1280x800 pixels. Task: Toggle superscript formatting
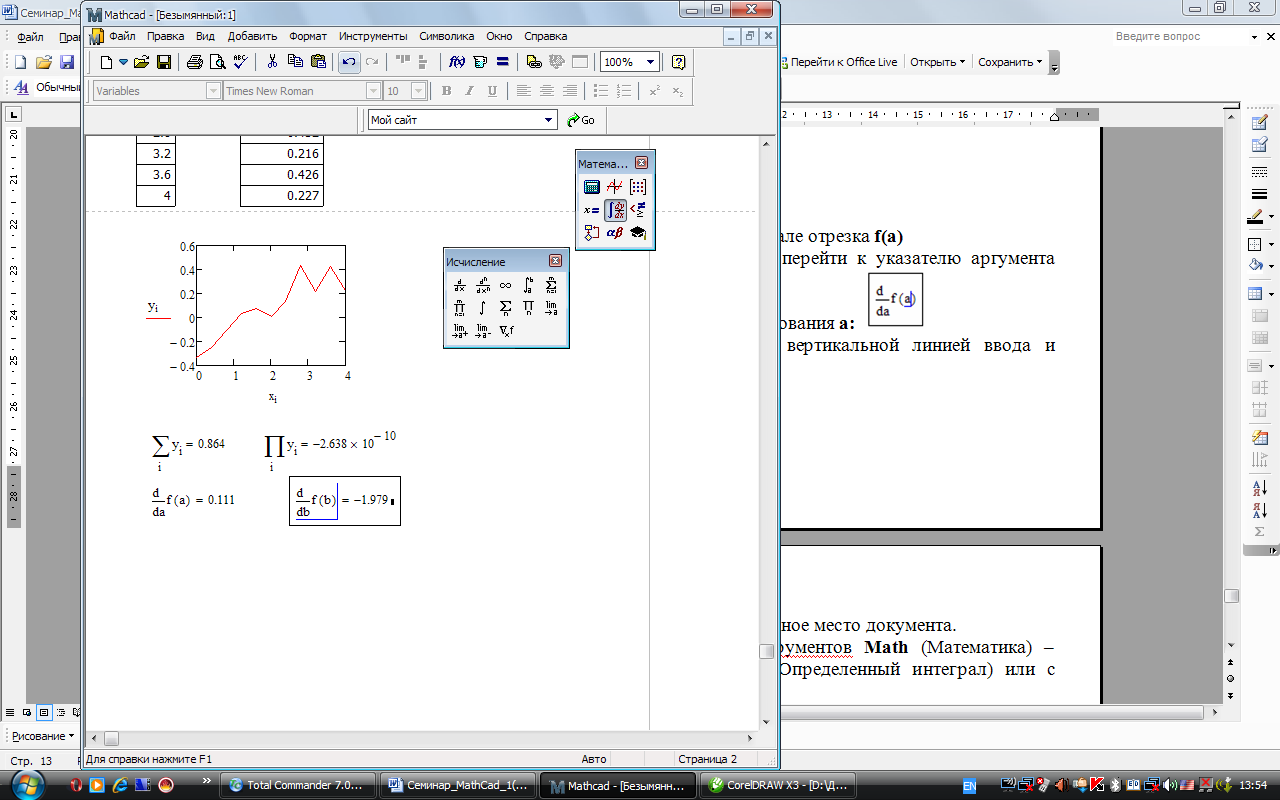coord(655,91)
